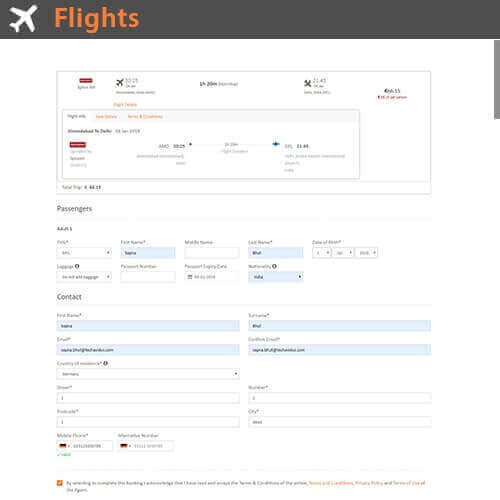Open the Mobile Phone German flag selector
This screenshot has width=500, height=500.
(x=64, y=446)
